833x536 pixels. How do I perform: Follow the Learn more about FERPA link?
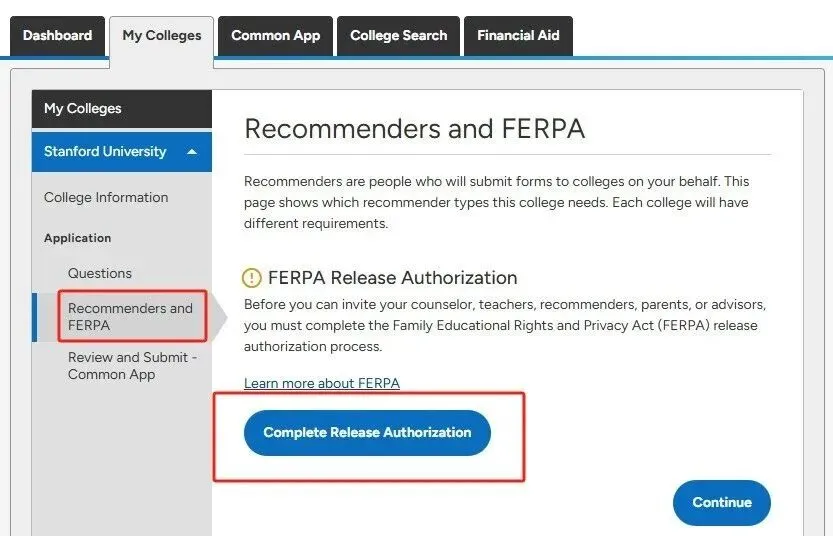point(322,384)
